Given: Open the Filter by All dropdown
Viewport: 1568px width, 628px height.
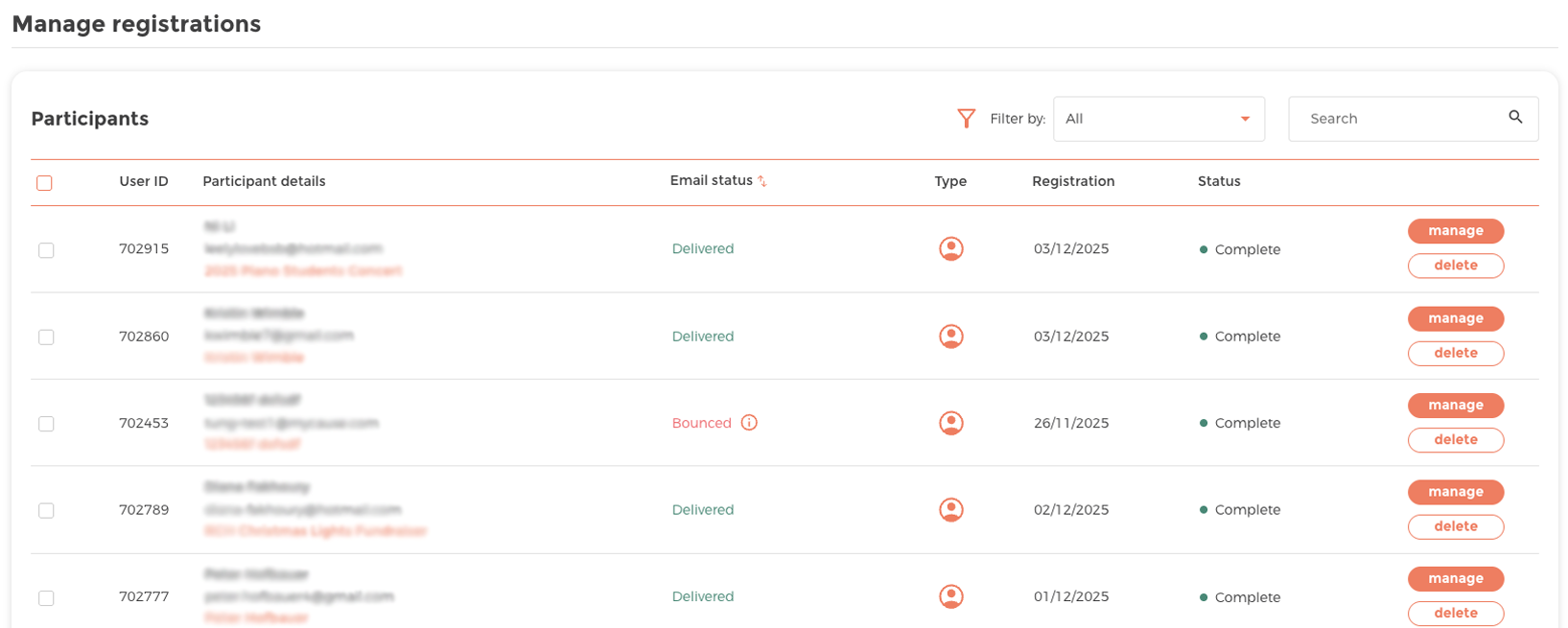Looking at the screenshot, I should tap(1158, 119).
